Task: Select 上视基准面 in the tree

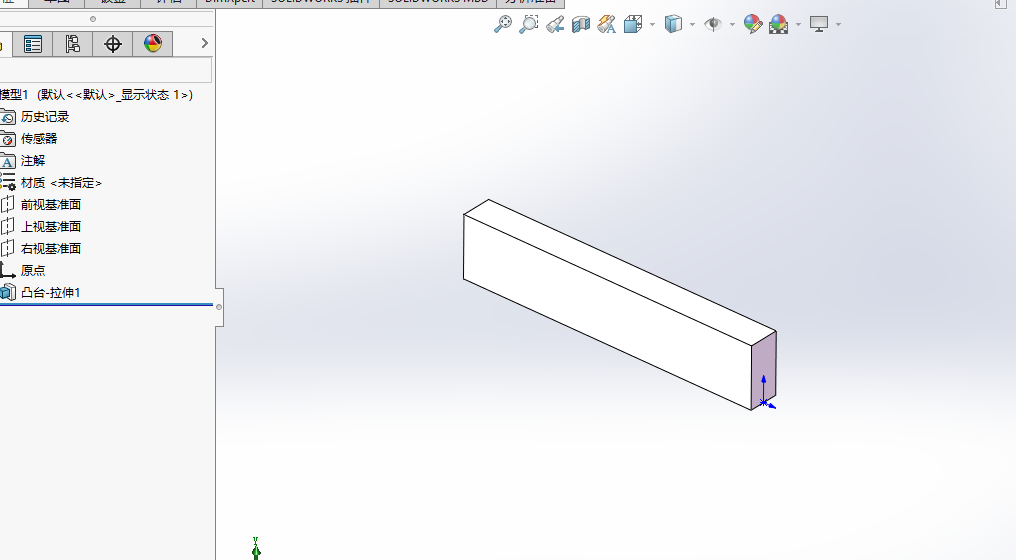Action: pos(51,227)
